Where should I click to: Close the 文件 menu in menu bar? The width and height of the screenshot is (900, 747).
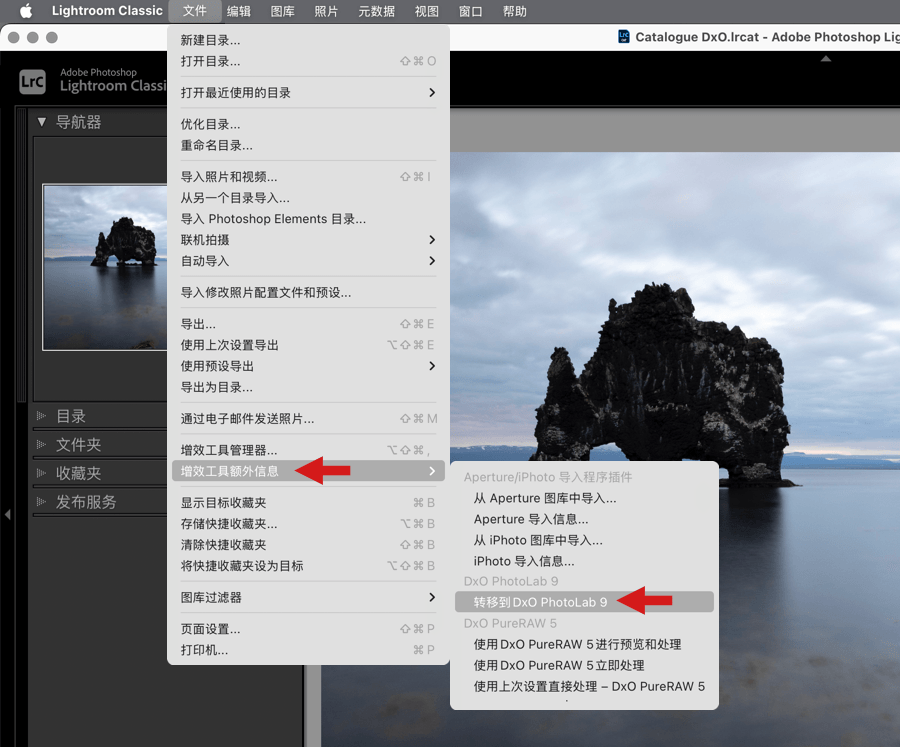click(195, 11)
